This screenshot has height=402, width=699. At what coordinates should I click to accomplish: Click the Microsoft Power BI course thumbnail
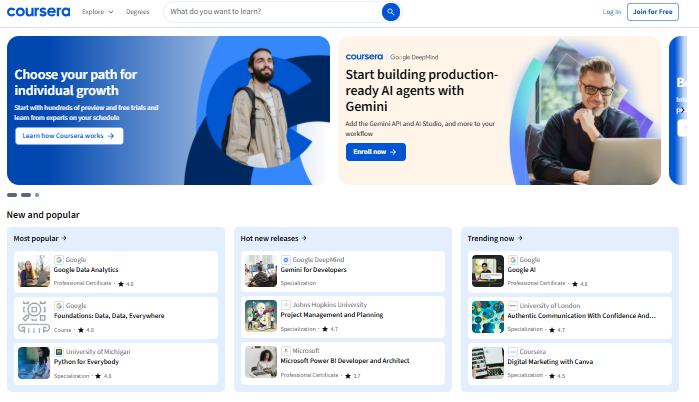pyautogui.click(x=261, y=362)
